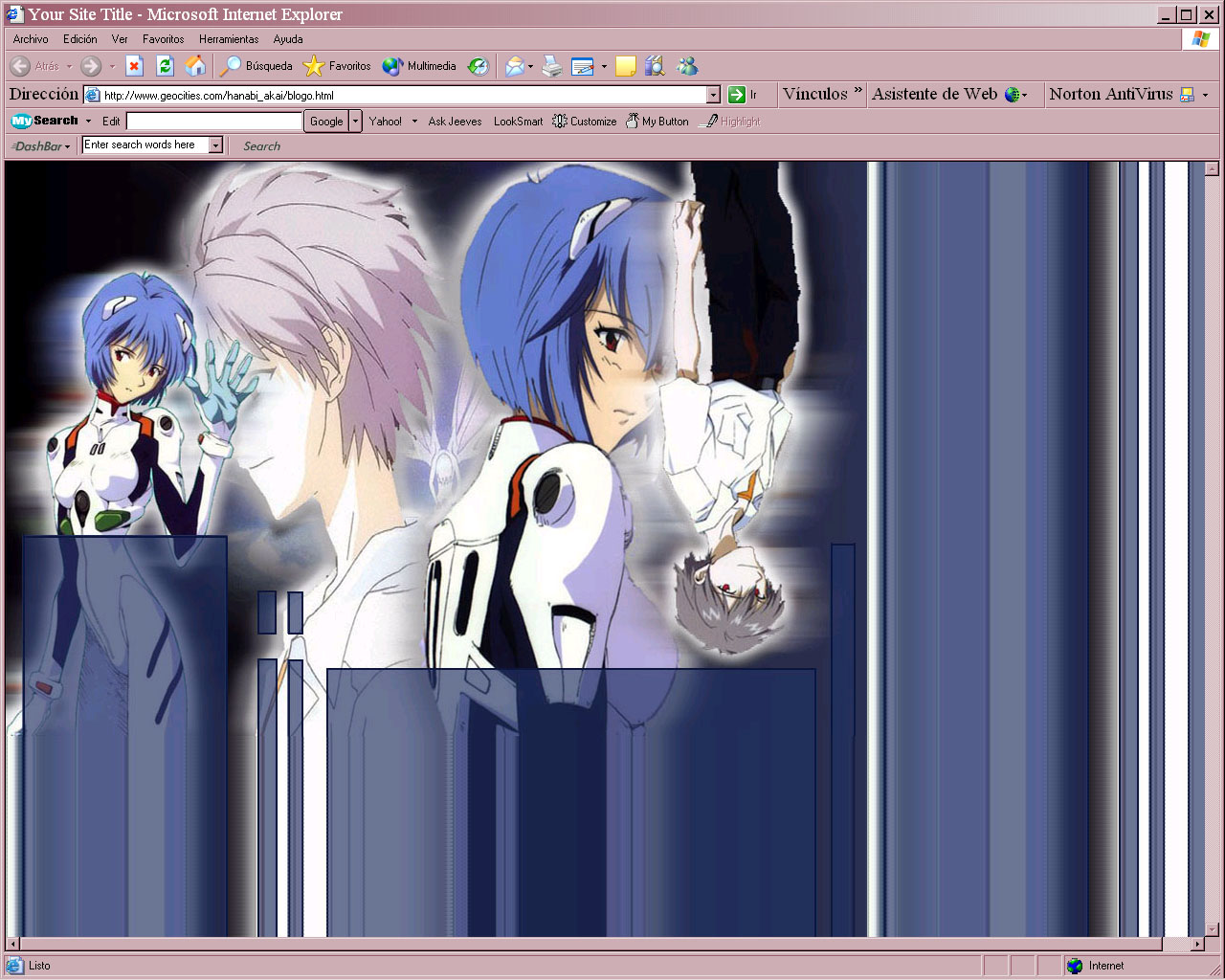
Task: Open the Norton AntiVirus dropdown arrow
Action: pyautogui.click(x=1205, y=95)
